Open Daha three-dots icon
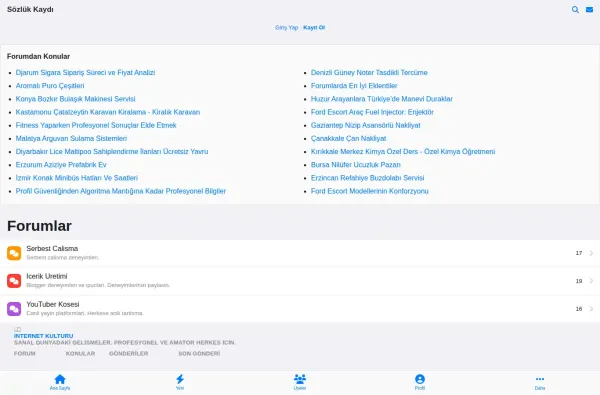 coord(540,379)
